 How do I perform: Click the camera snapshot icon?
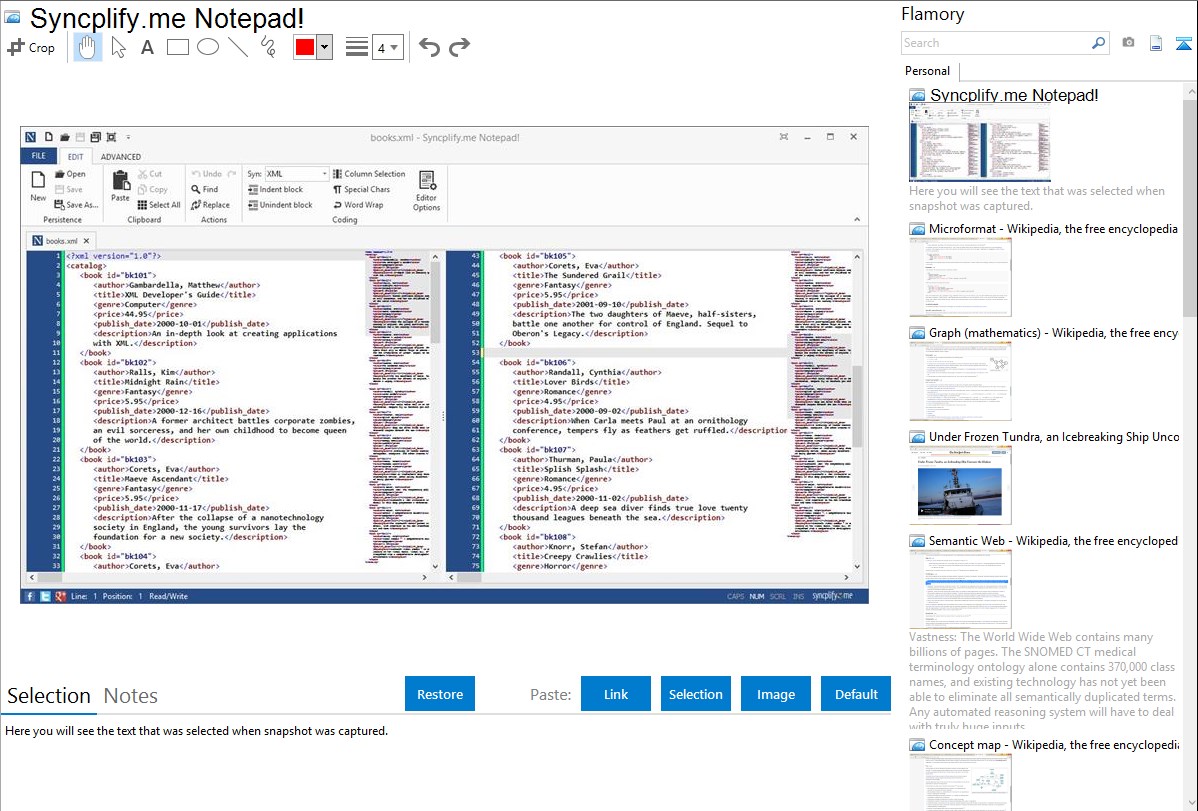pyautogui.click(x=1128, y=43)
